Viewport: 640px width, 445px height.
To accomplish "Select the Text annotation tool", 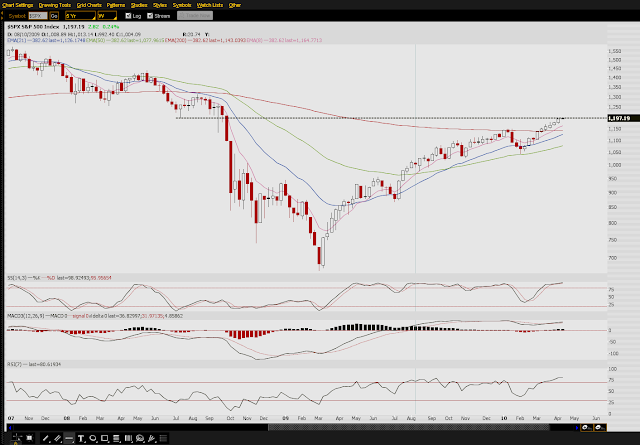I will pos(81,438).
